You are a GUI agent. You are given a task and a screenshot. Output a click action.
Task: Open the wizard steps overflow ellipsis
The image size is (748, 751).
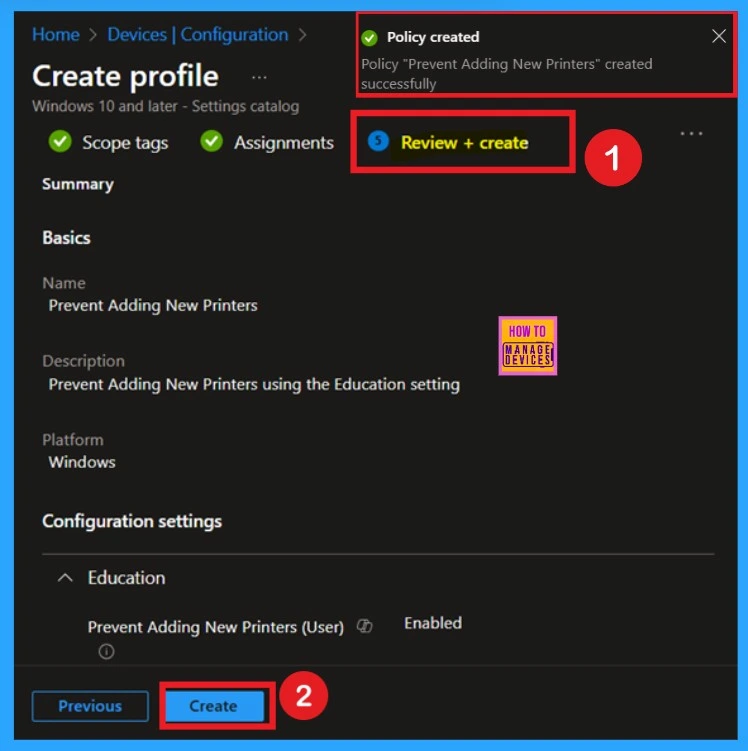click(x=691, y=134)
